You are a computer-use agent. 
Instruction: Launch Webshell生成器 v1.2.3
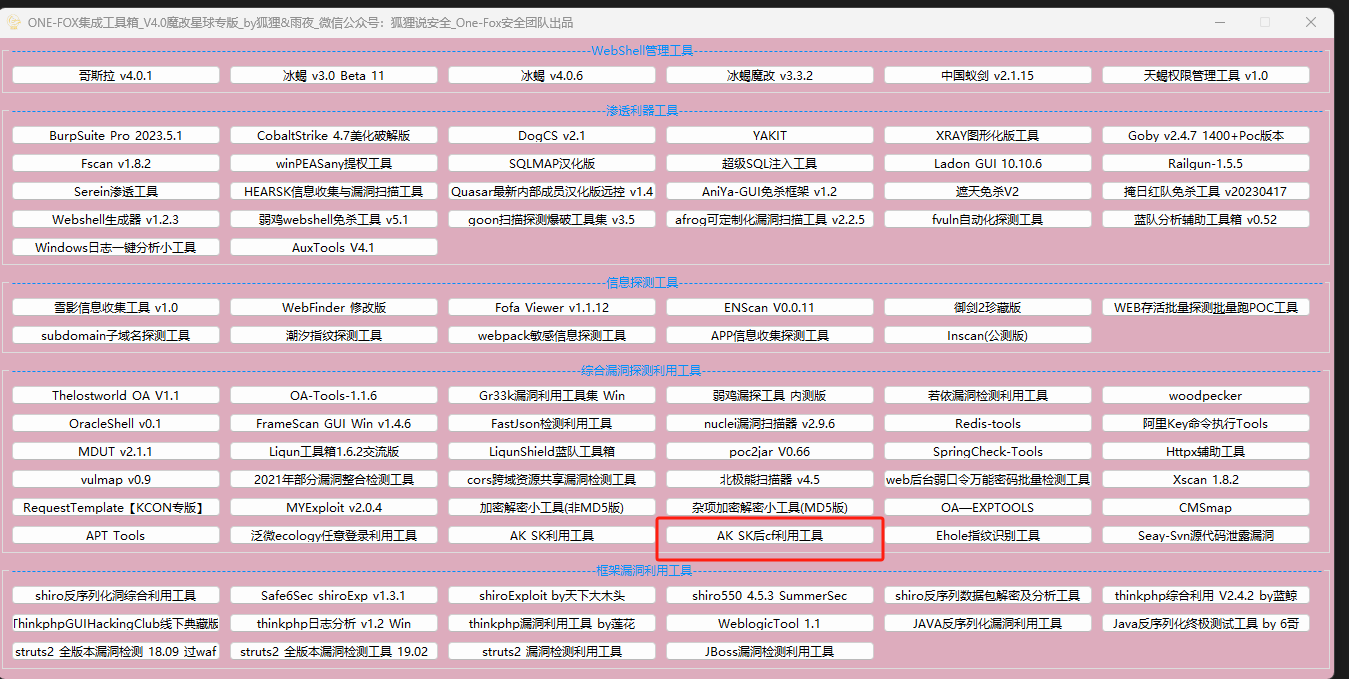pyautogui.click(x=116, y=219)
